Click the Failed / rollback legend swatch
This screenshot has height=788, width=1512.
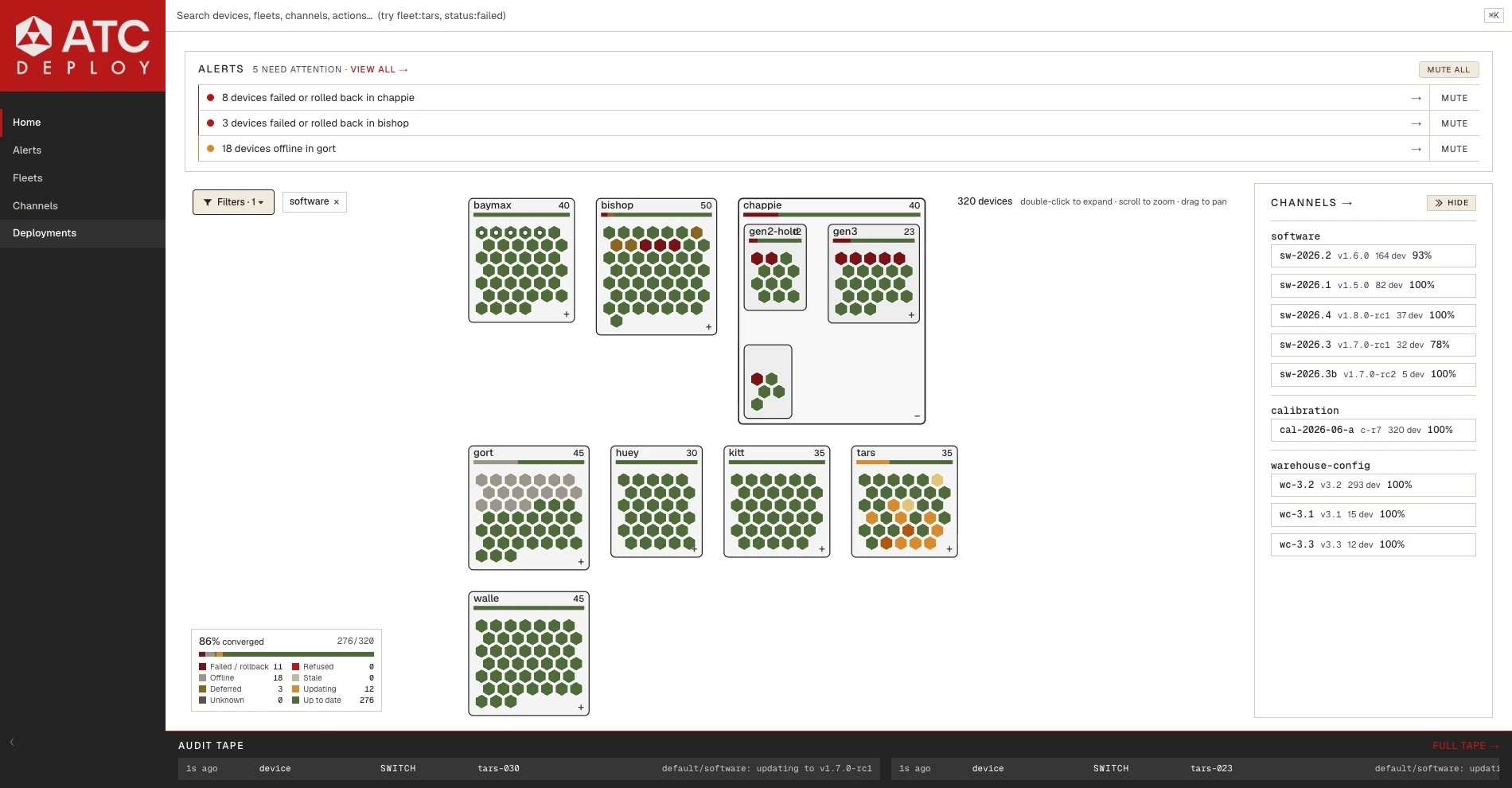point(202,667)
